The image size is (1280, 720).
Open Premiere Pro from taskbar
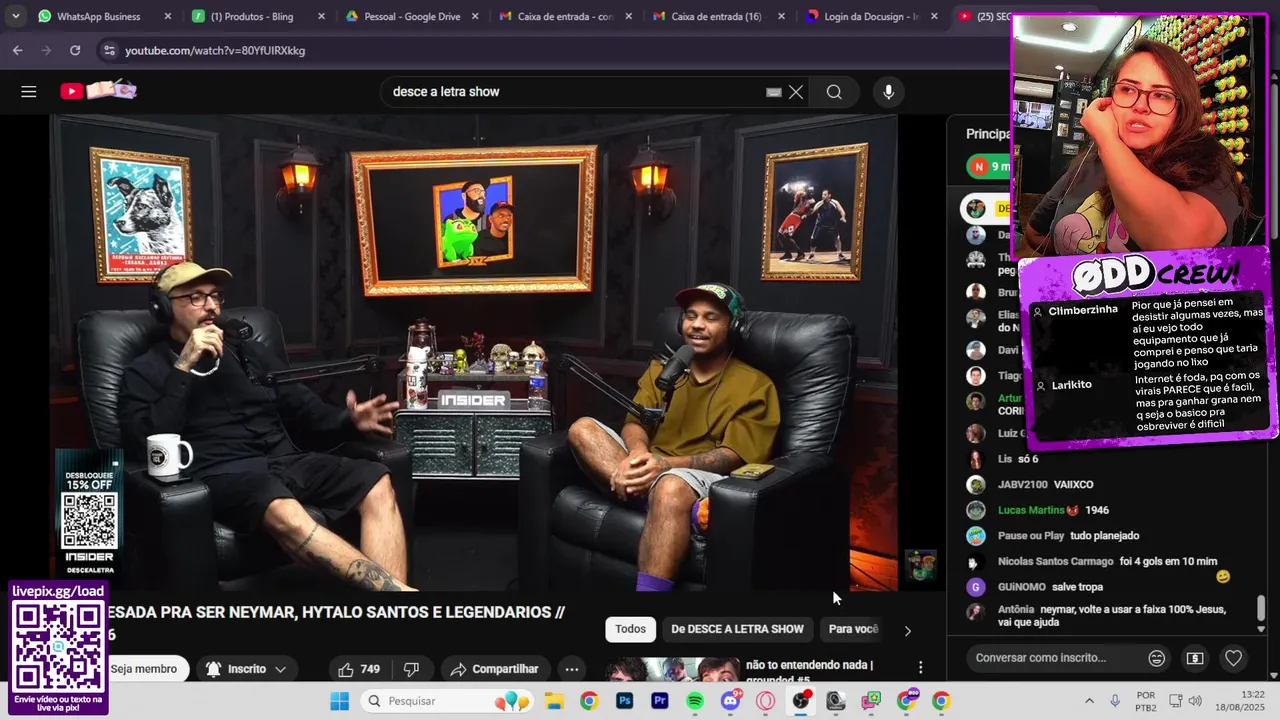click(x=659, y=701)
